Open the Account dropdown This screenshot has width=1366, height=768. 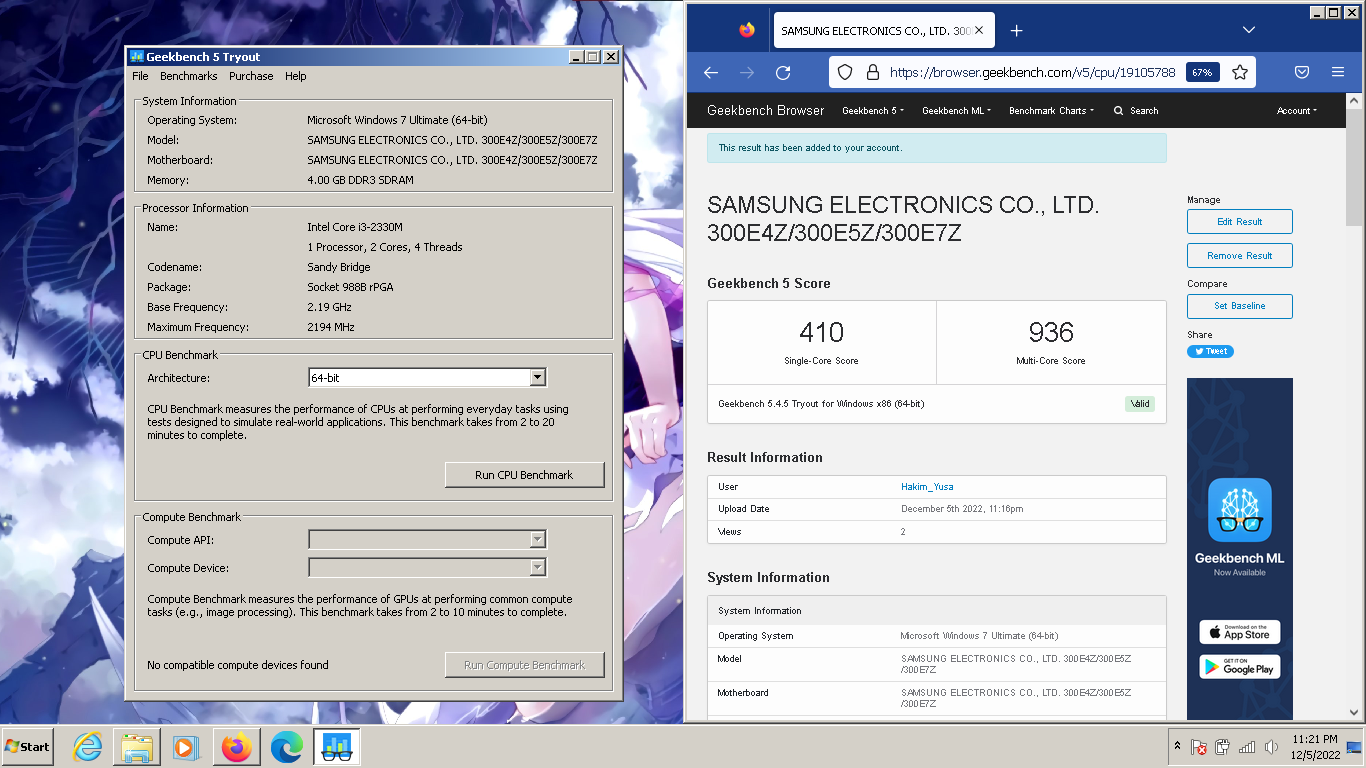[x=1297, y=111]
